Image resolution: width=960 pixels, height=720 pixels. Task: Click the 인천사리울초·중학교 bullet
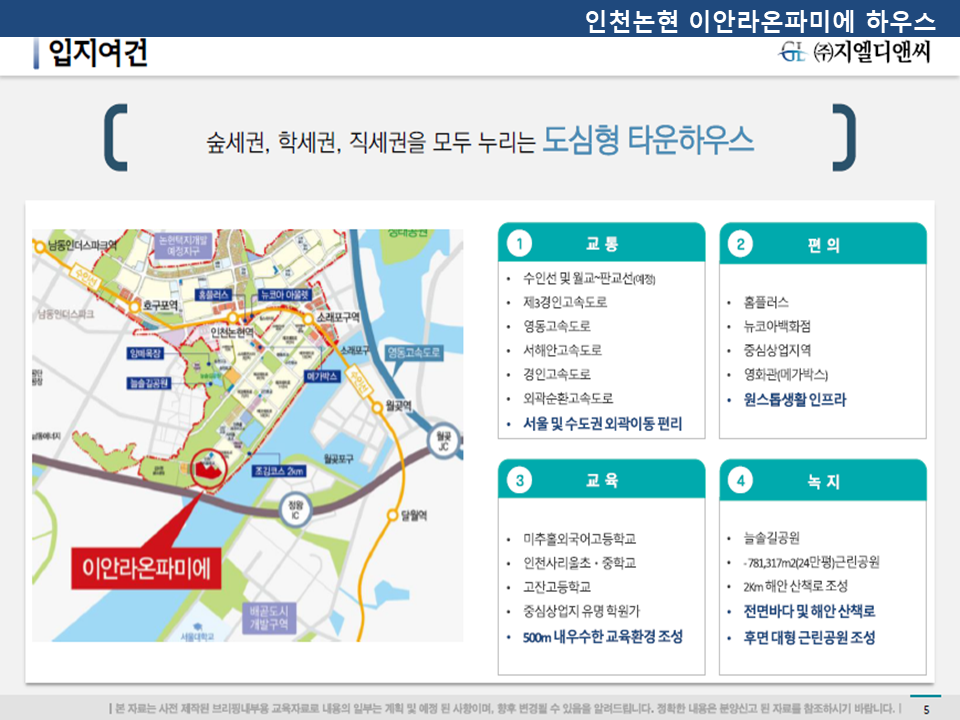(579, 563)
